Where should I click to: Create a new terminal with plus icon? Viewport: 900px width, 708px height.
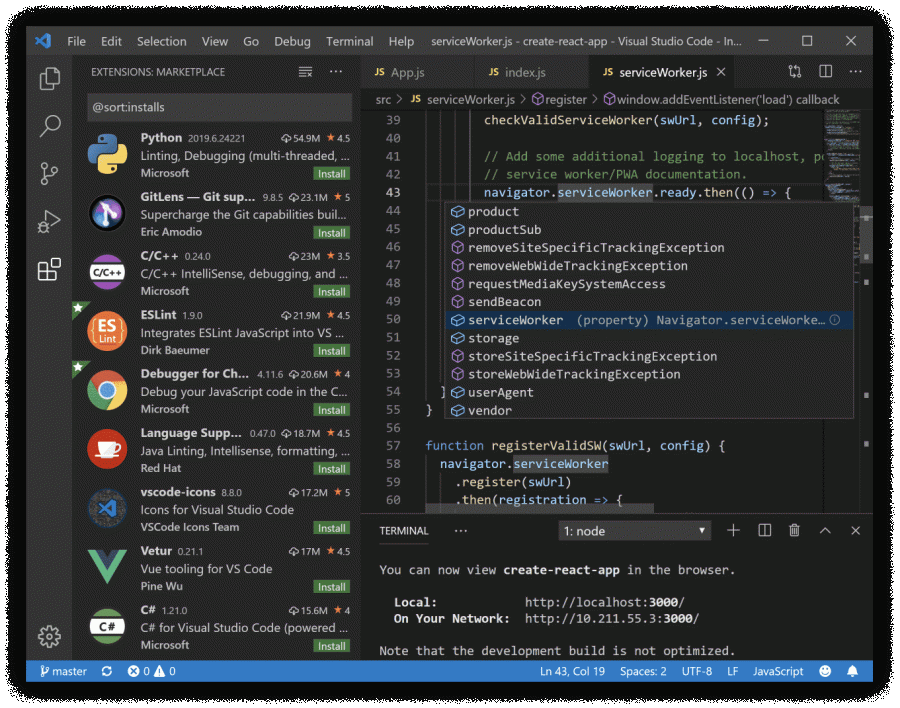(733, 531)
